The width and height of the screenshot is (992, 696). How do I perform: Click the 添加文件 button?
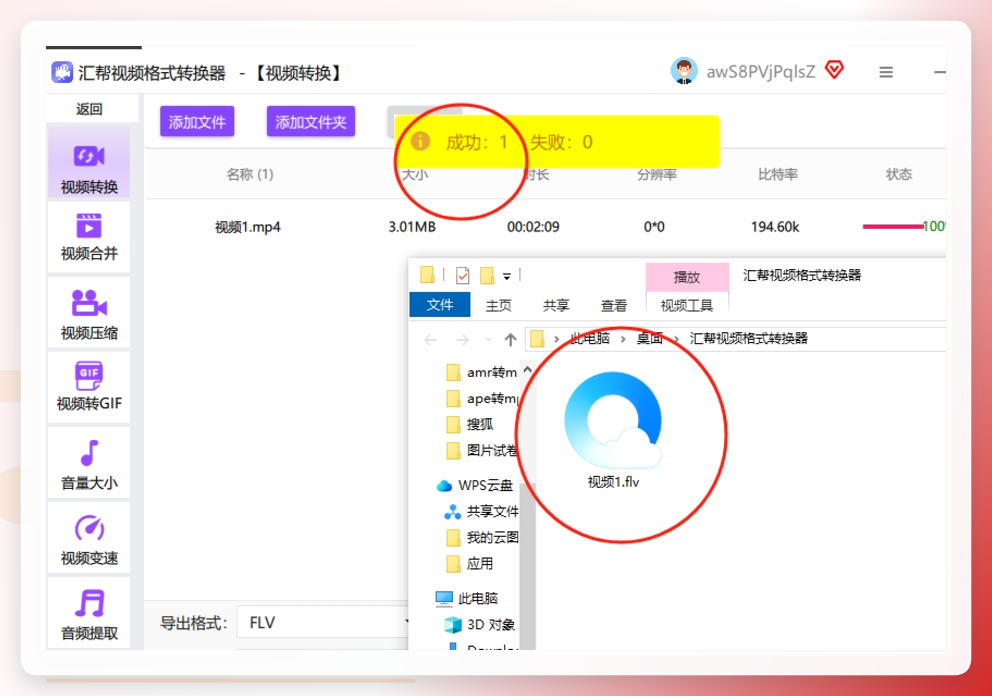197,121
